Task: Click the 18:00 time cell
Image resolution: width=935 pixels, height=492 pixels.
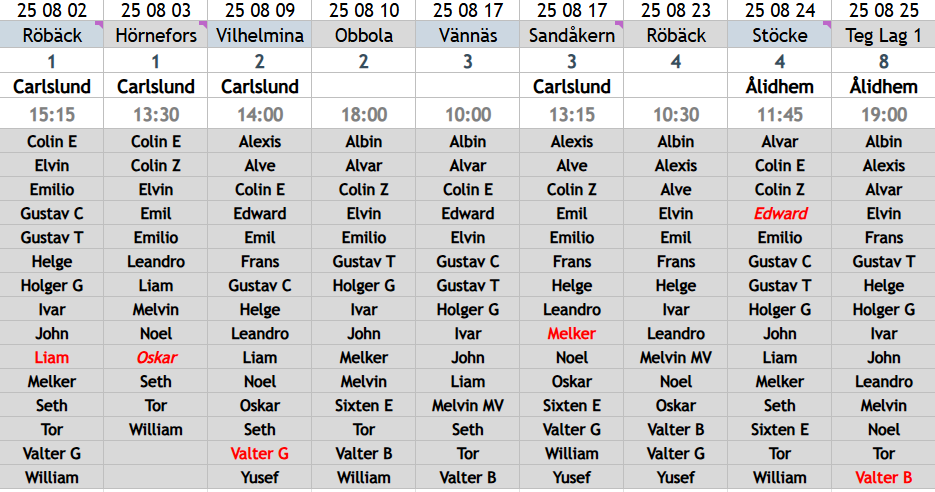Action: [x=364, y=114]
